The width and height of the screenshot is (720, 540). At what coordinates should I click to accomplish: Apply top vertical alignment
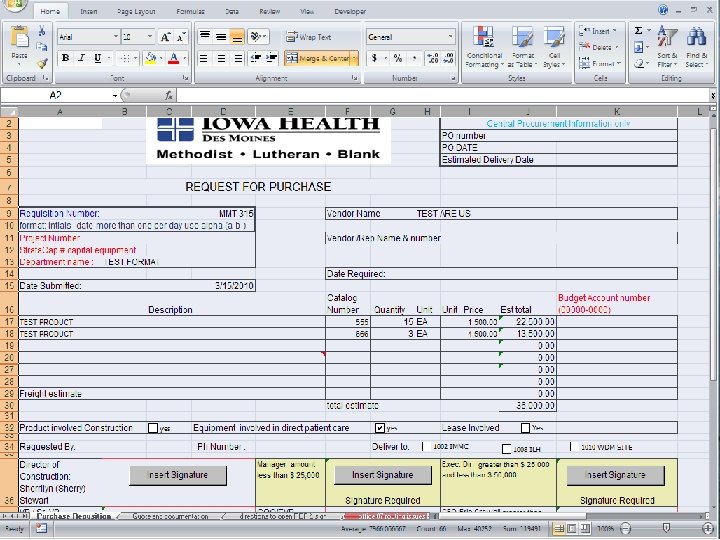click(205, 36)
